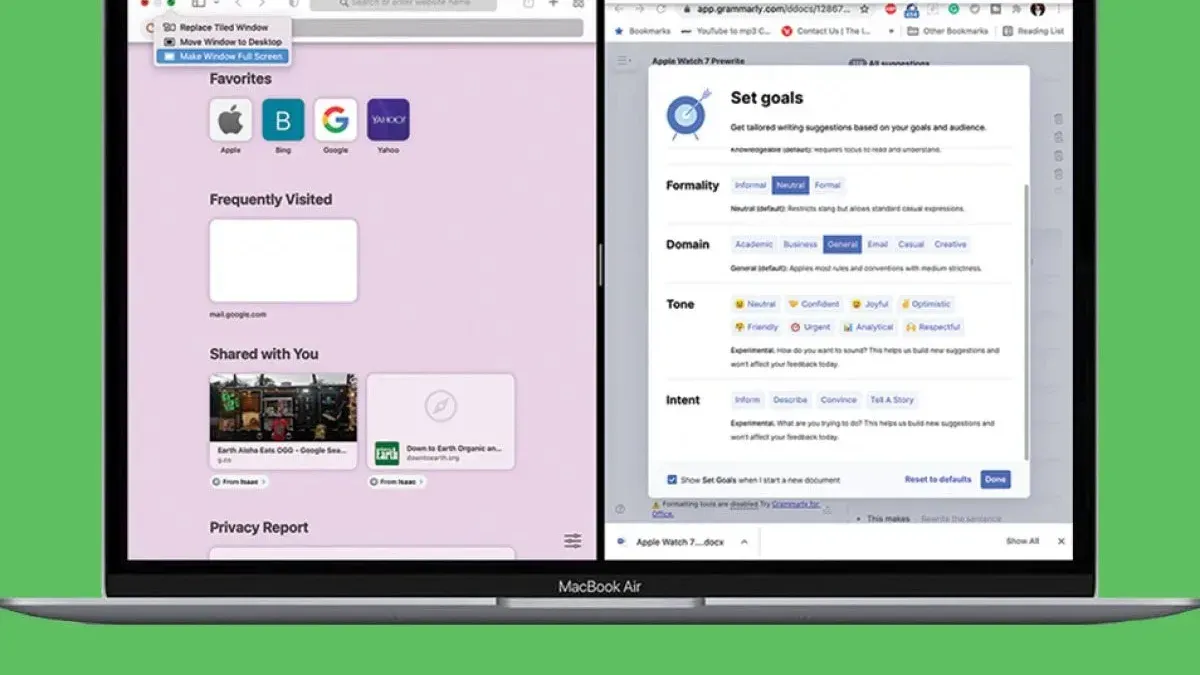Select the Confident tone
Image resolution: width=1200 pixels, height=675 pixels.
coord(813,304)
